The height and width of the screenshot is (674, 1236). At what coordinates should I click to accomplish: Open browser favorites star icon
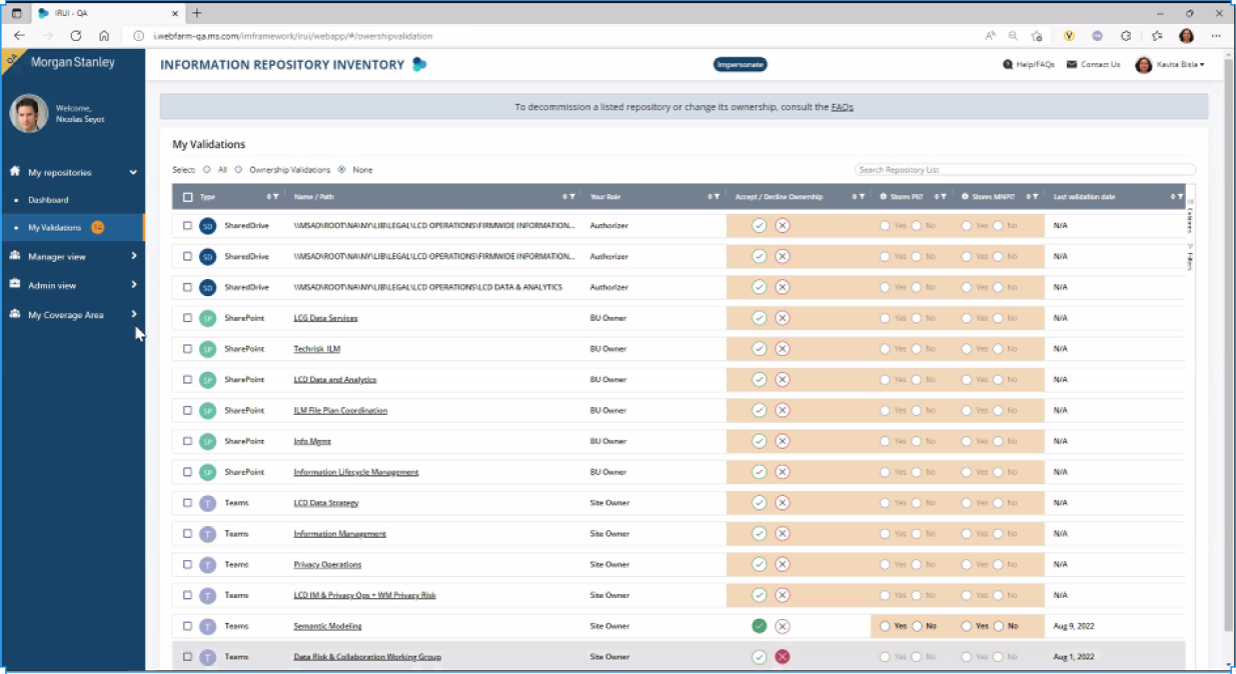(x=1157, y=35)
